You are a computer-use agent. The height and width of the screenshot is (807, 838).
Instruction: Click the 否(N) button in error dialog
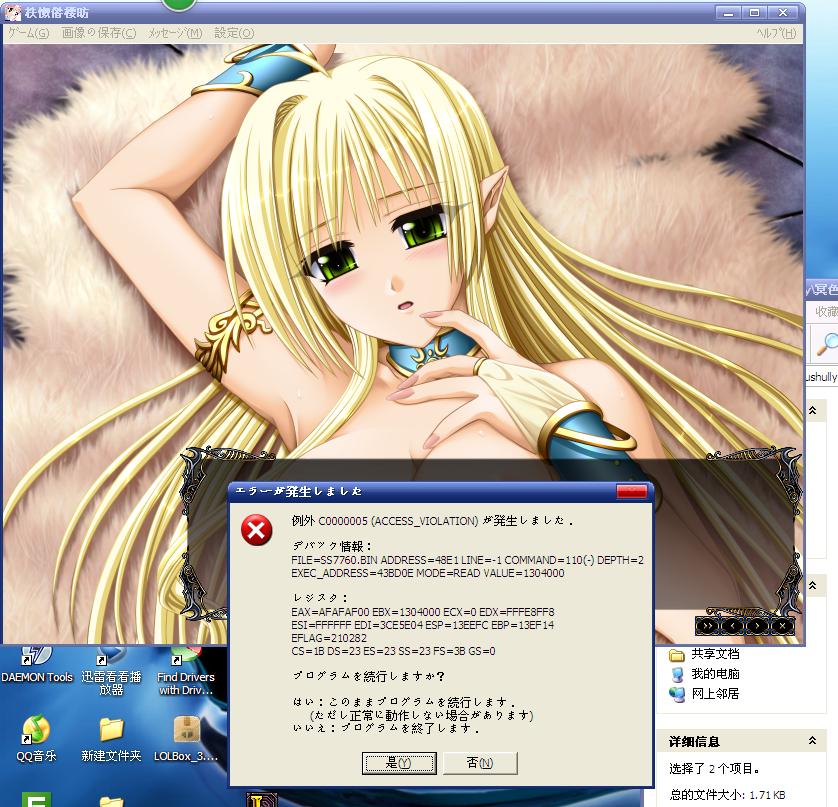pyautogui.click(x=480, y=763)
